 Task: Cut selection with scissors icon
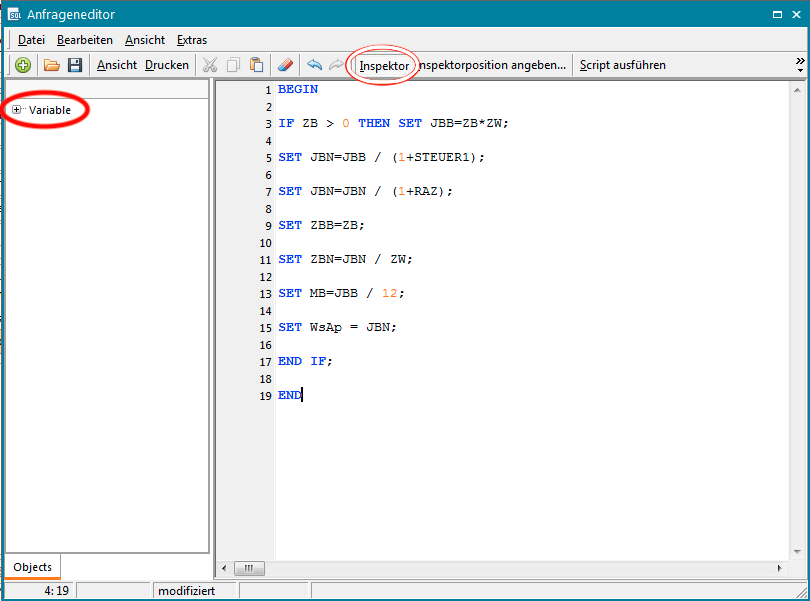click(210, 65)
